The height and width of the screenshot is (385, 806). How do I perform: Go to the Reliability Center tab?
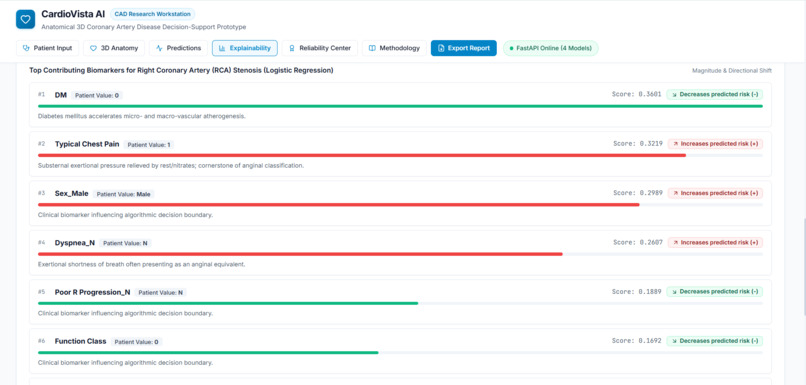[320, 48]
